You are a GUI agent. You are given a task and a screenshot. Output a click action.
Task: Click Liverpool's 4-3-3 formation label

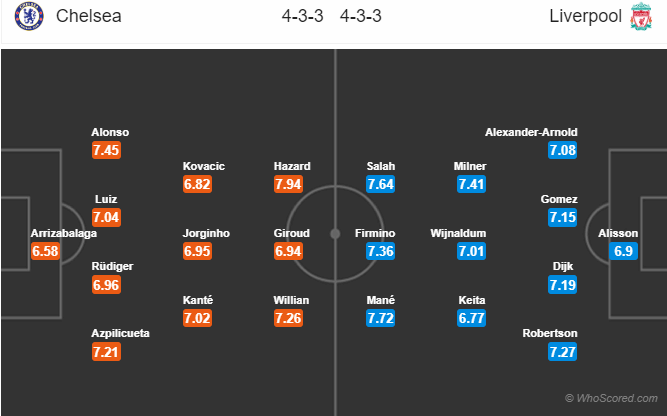(x=360, y=17)
